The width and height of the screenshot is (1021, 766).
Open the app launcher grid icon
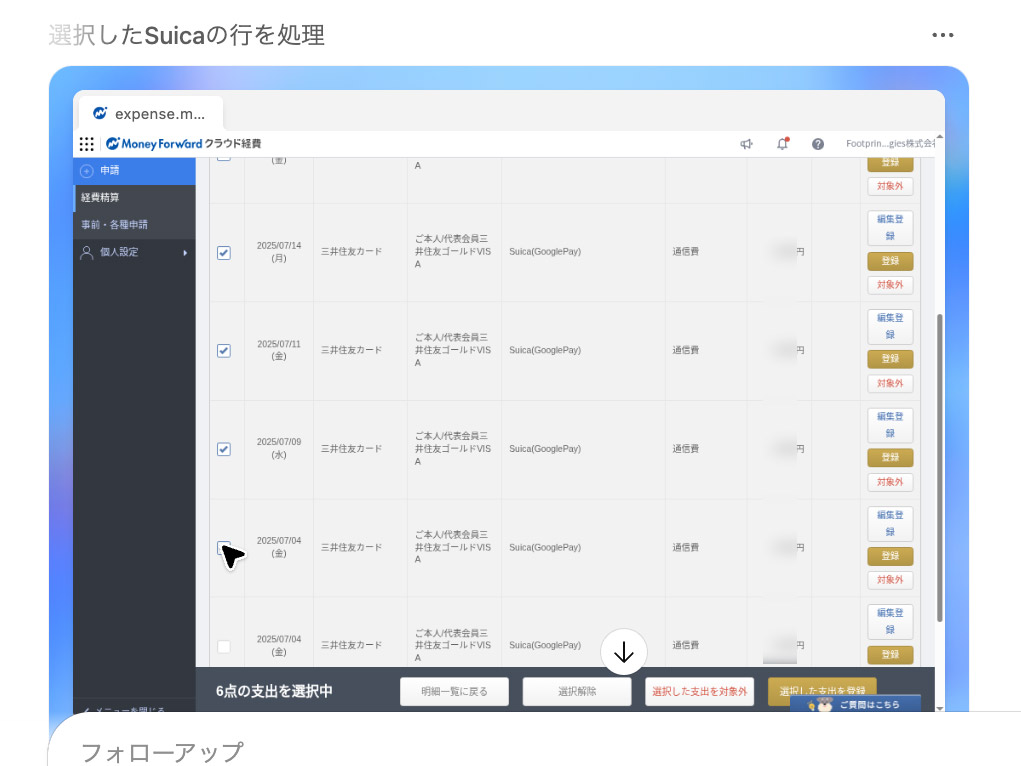click(87, 144)
